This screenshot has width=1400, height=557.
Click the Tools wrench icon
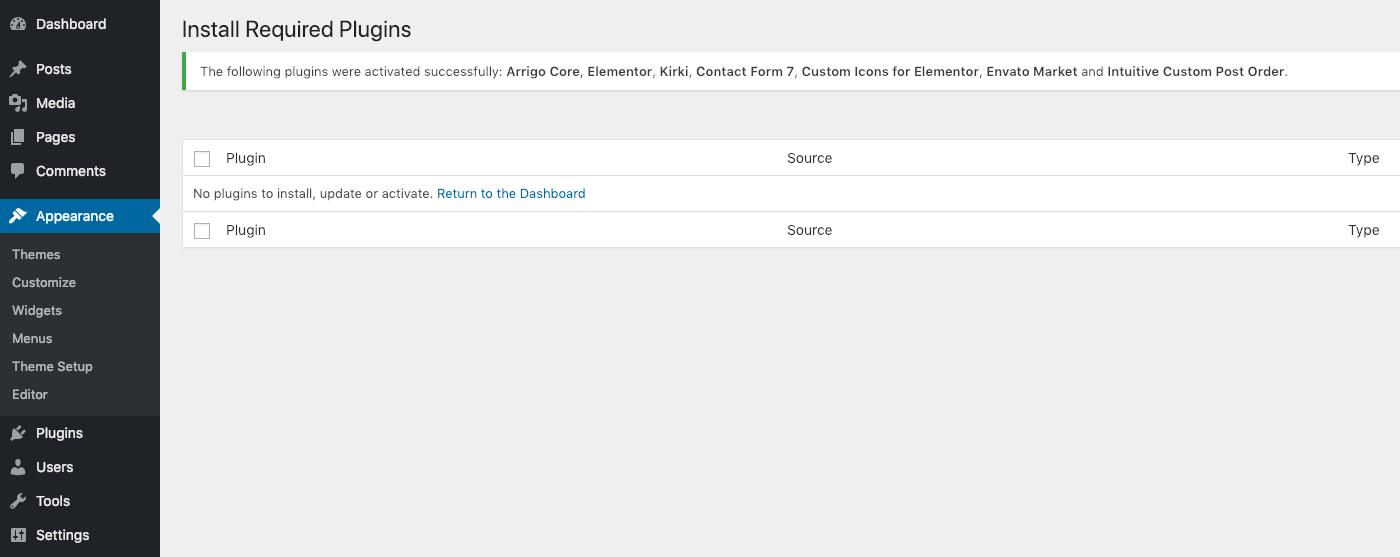pos(18,501)
